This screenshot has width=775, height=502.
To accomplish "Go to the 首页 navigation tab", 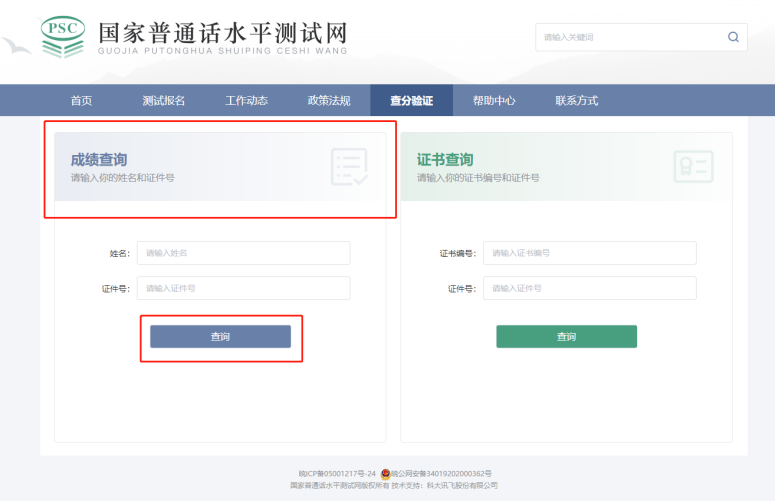I will (81, 100).
